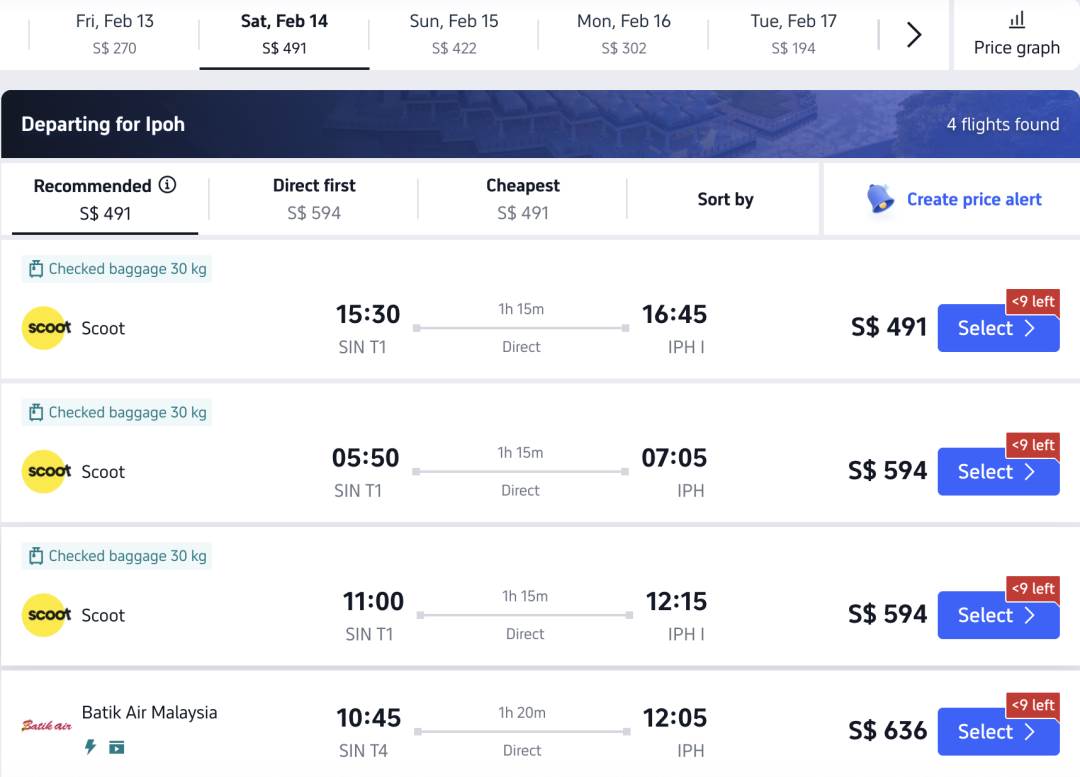Click the Create price alert link
The height and width of the screenshot is (777, 1080).
[973, 199]
